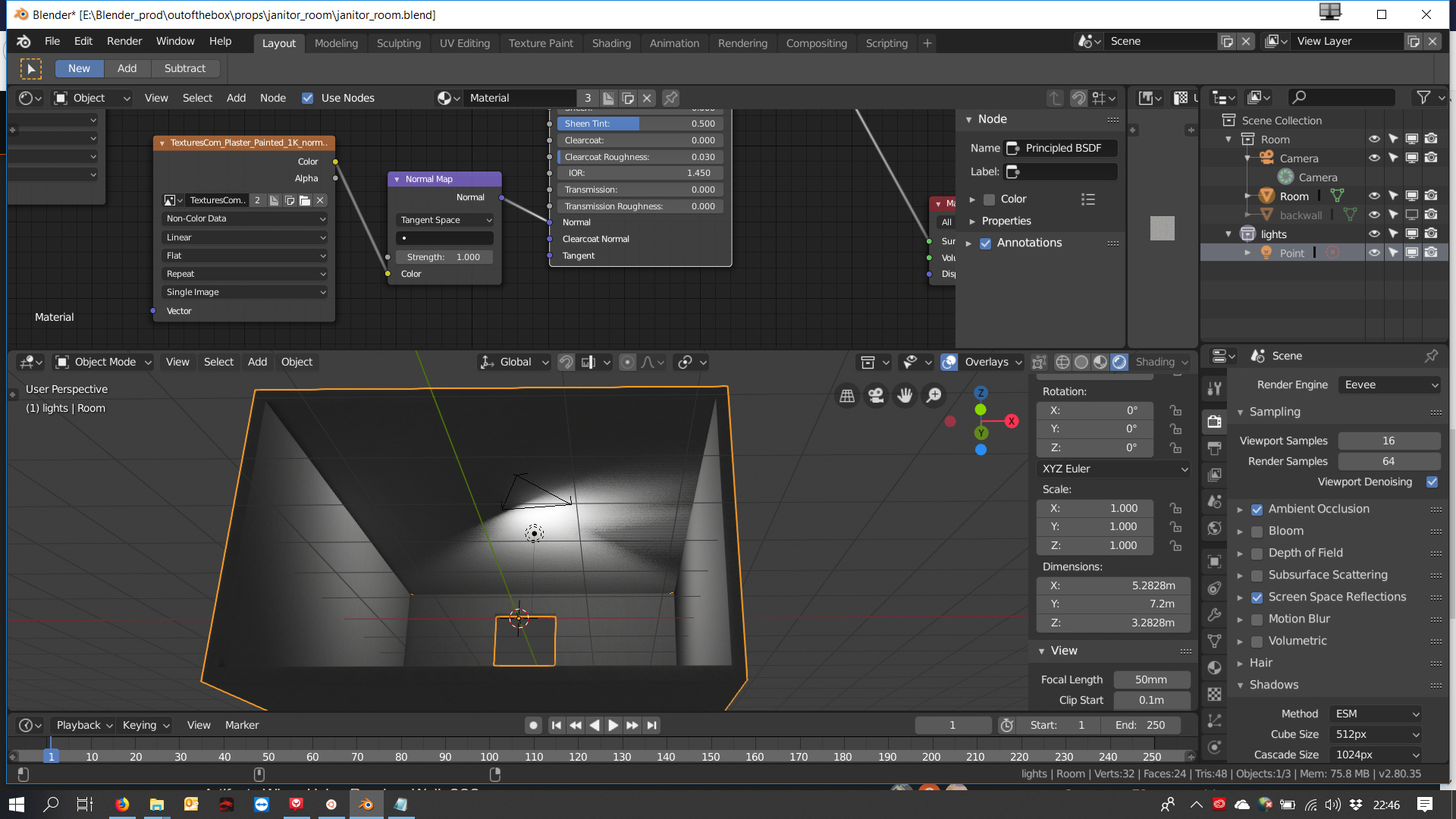Toggle X-ray mode in viewport header
Viewport: 1456px width, 819px height.
[1039, 362]
